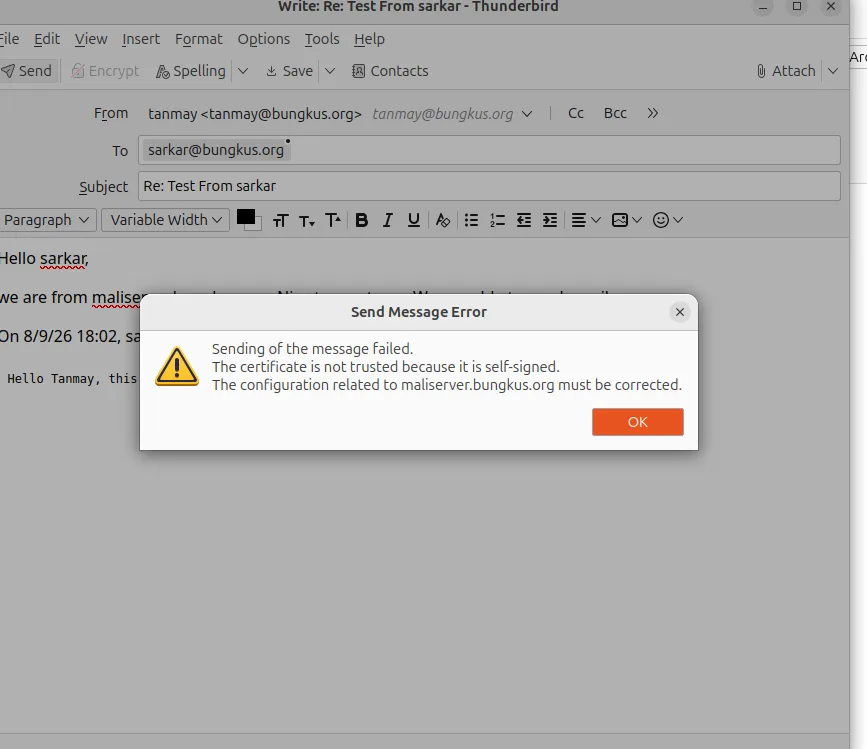Open the File menu
Image resolution: width=867 pixels, height=749 pixels.
coord(9,39)
